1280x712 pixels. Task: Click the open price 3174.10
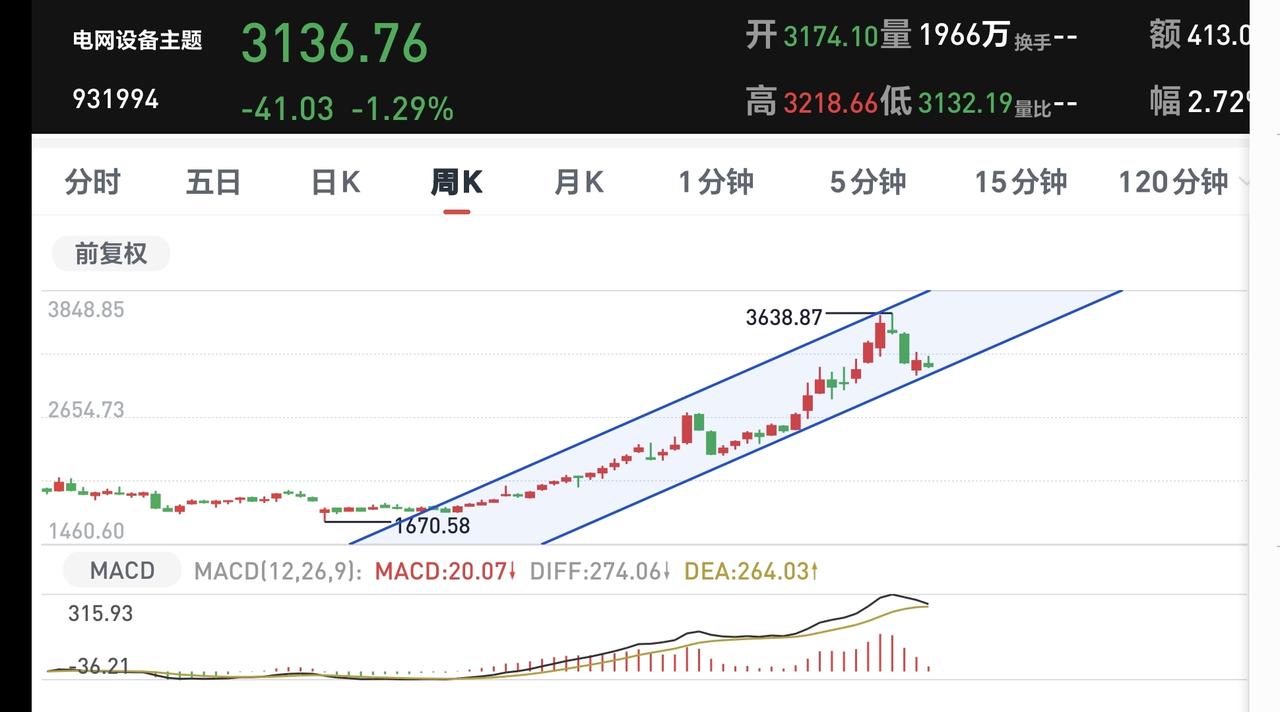pos(830,37)
